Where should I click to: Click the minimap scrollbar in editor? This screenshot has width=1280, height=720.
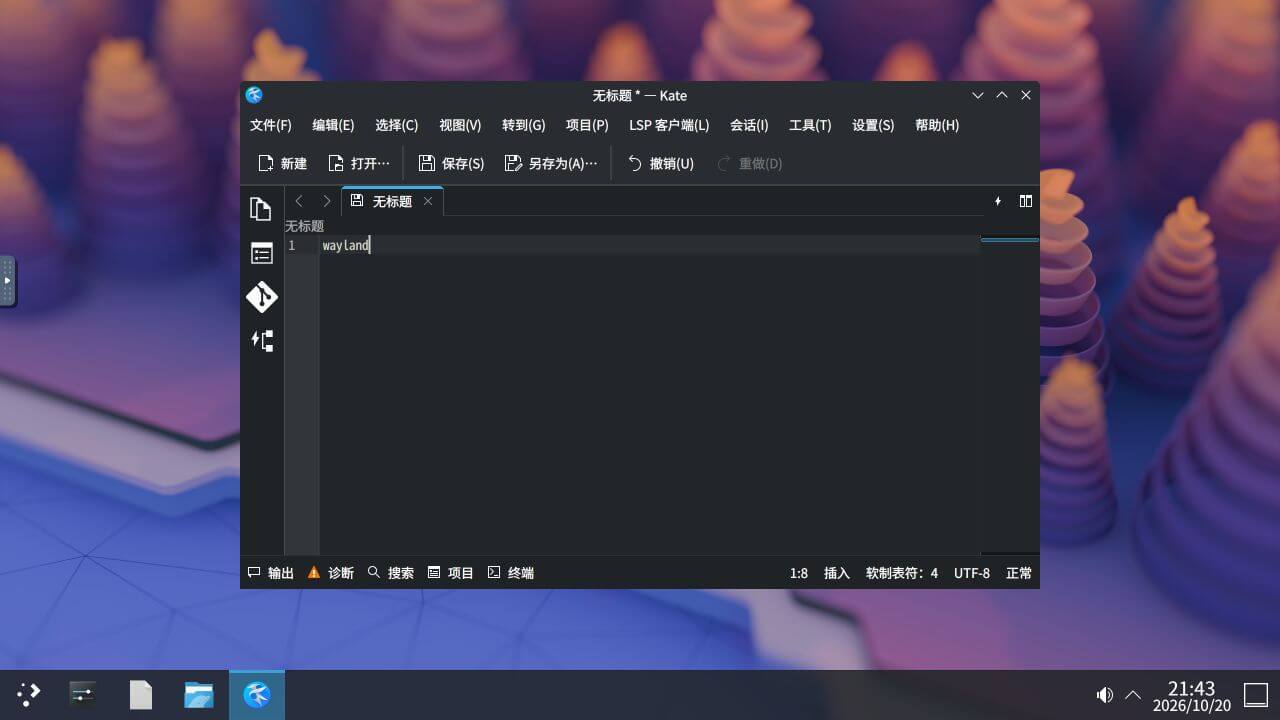pos(1009,395)
